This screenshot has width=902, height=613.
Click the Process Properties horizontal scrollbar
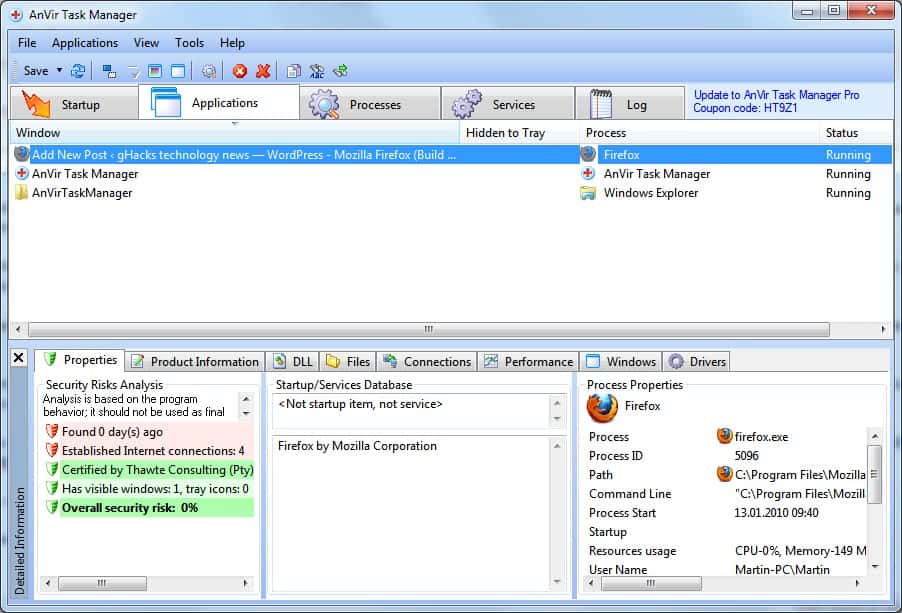tap(651, 583)
